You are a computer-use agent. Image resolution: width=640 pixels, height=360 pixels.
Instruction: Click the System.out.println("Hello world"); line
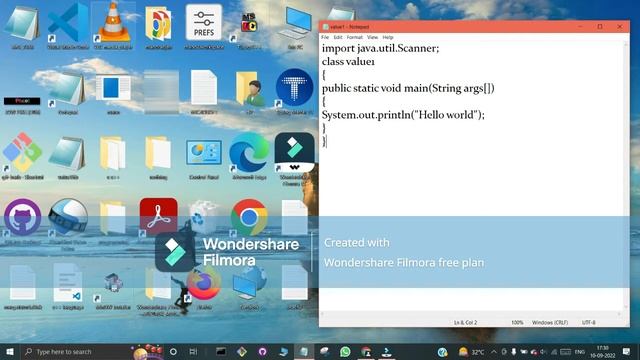pyautogui.click(x=403, y=115)
